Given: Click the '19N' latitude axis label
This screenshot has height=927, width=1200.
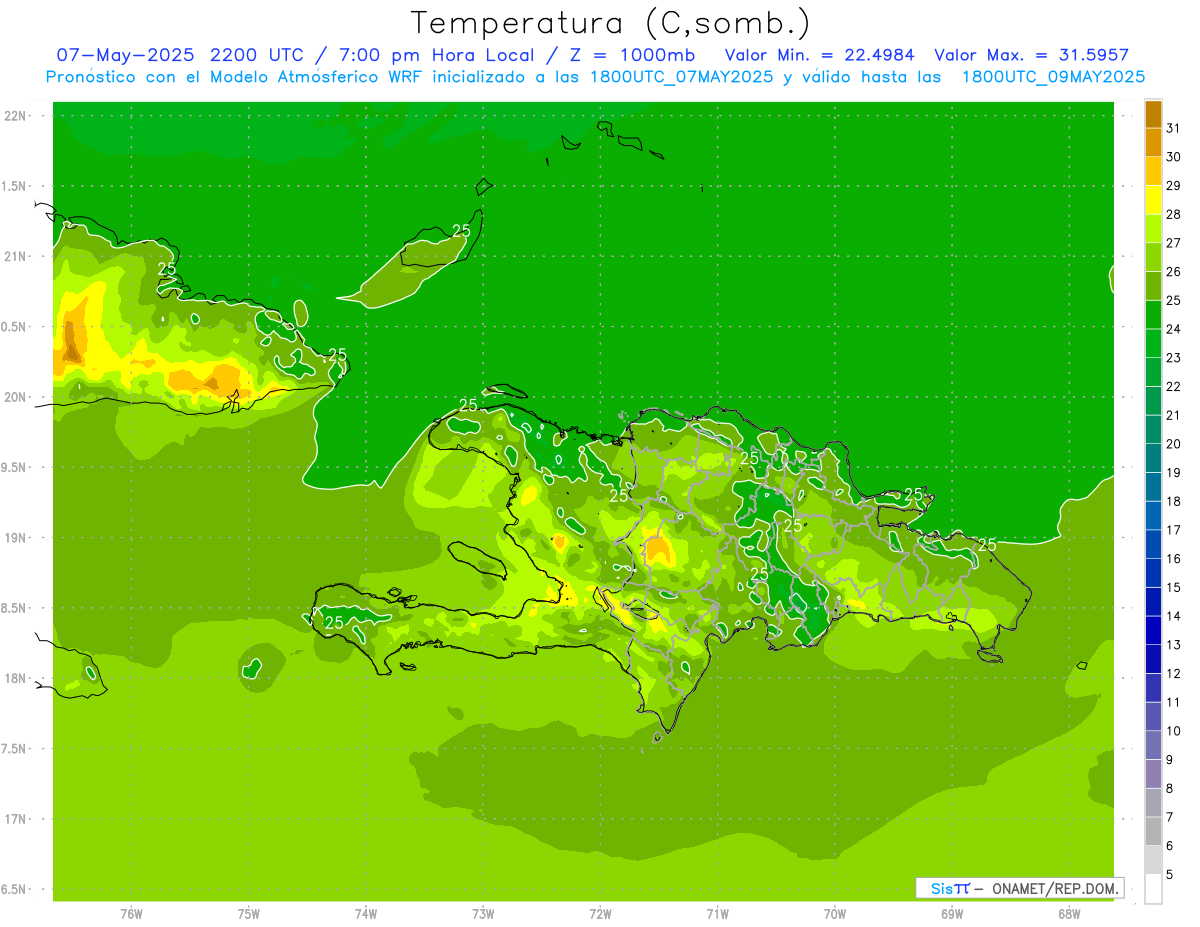Looking at the screenshot, I should point(15,538).
